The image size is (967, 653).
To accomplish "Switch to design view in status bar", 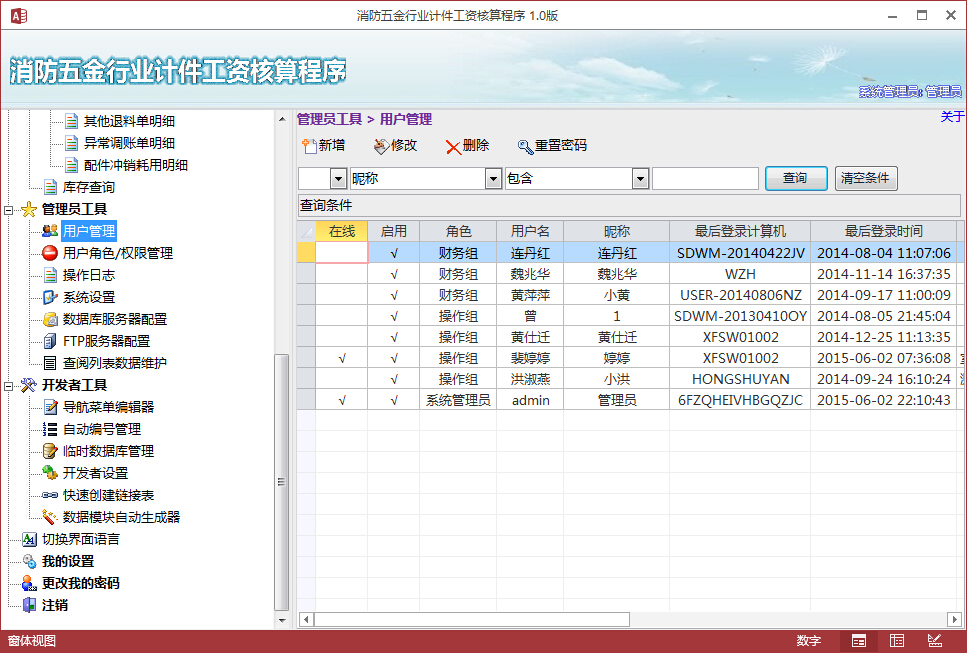I will [934, 641].
